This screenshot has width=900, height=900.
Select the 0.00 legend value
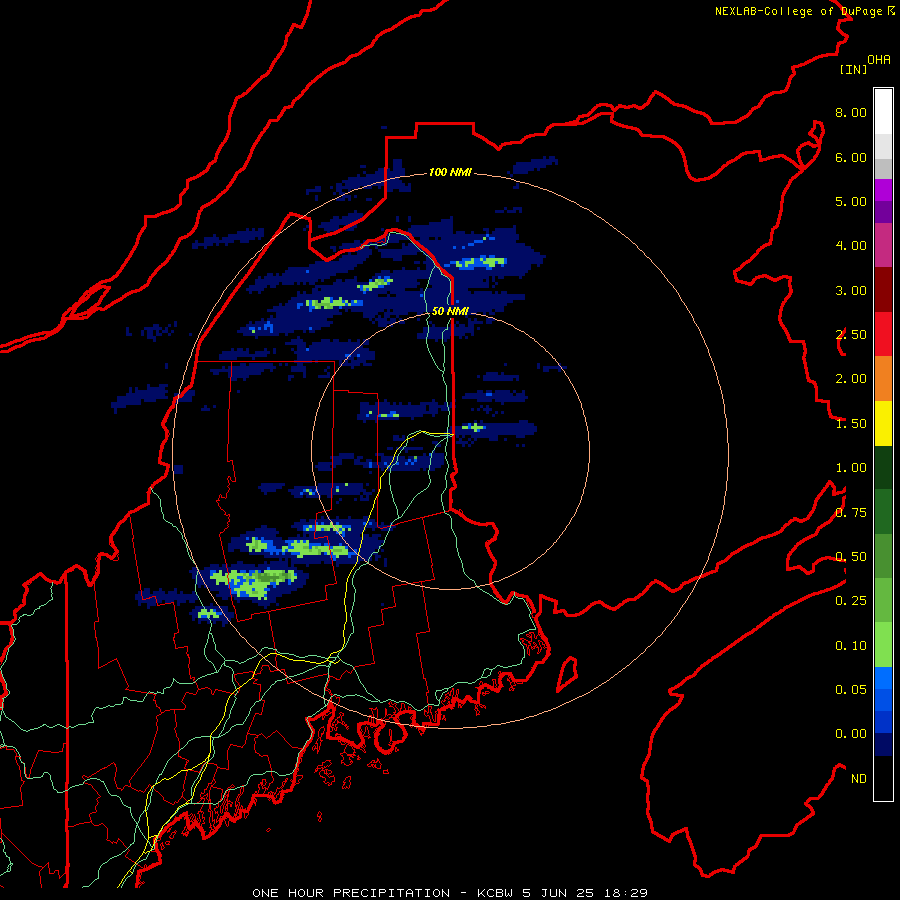tap(851, 734)
